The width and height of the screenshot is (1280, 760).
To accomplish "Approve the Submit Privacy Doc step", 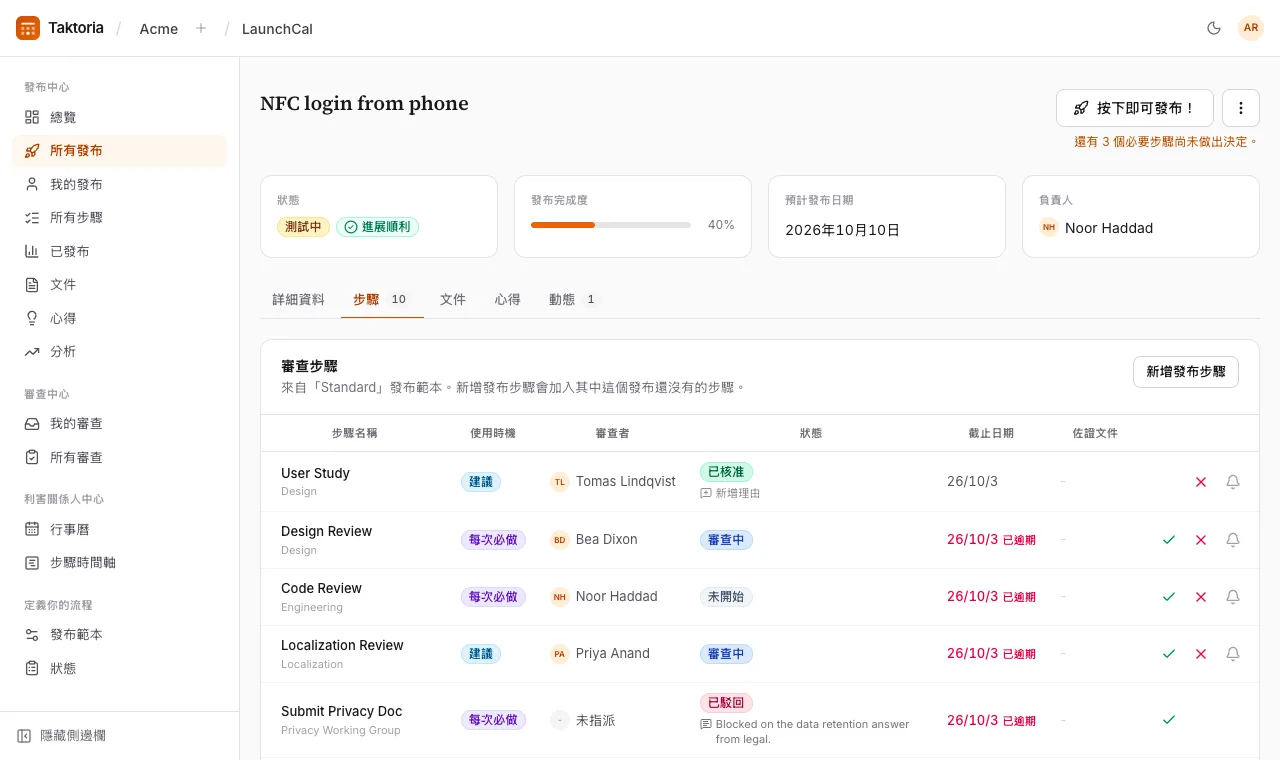I will 1169,720.
